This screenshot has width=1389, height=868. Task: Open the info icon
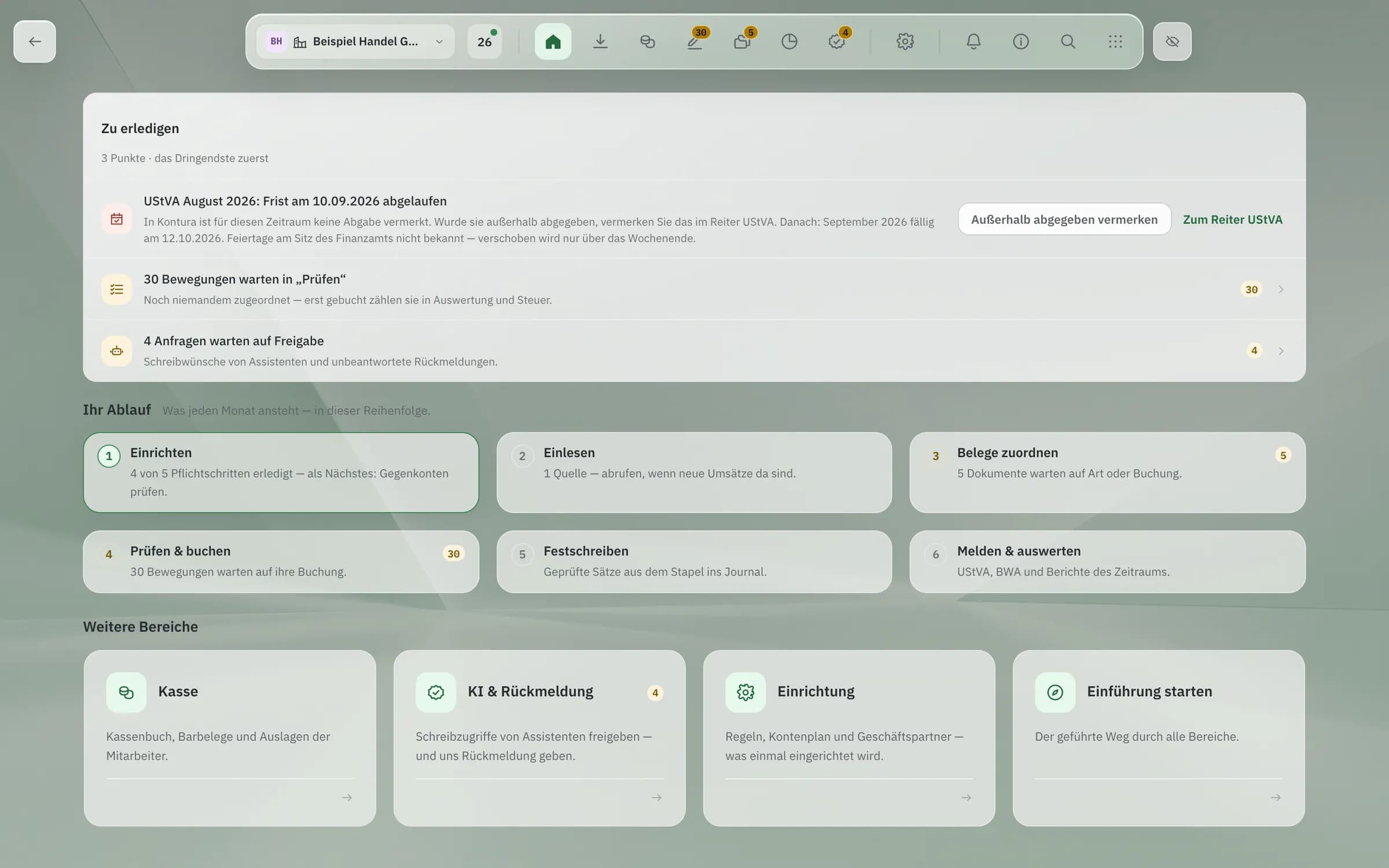[x=1021, y=42]
